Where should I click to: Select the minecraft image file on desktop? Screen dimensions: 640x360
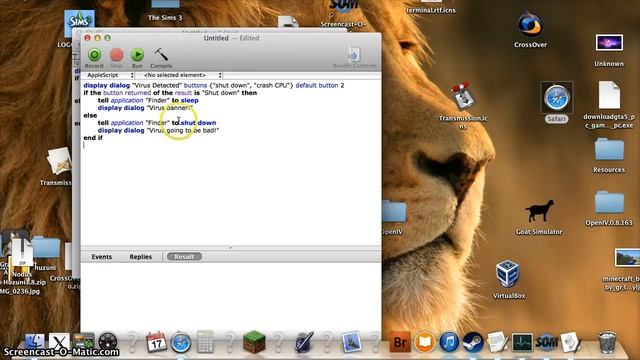coord(627,258)
